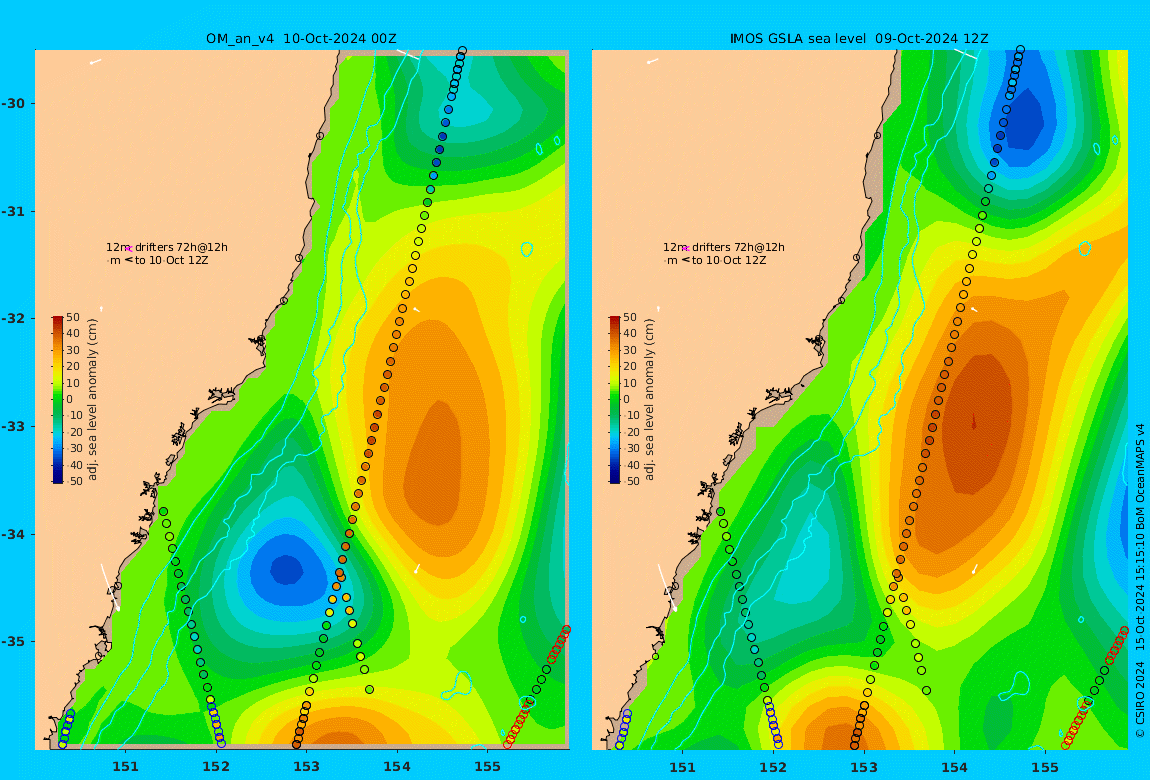Image resolution: width=1150 pixels, height=780 pixels.
Task: Select the -31 latitude label
Action: click(x=13, y=211)
